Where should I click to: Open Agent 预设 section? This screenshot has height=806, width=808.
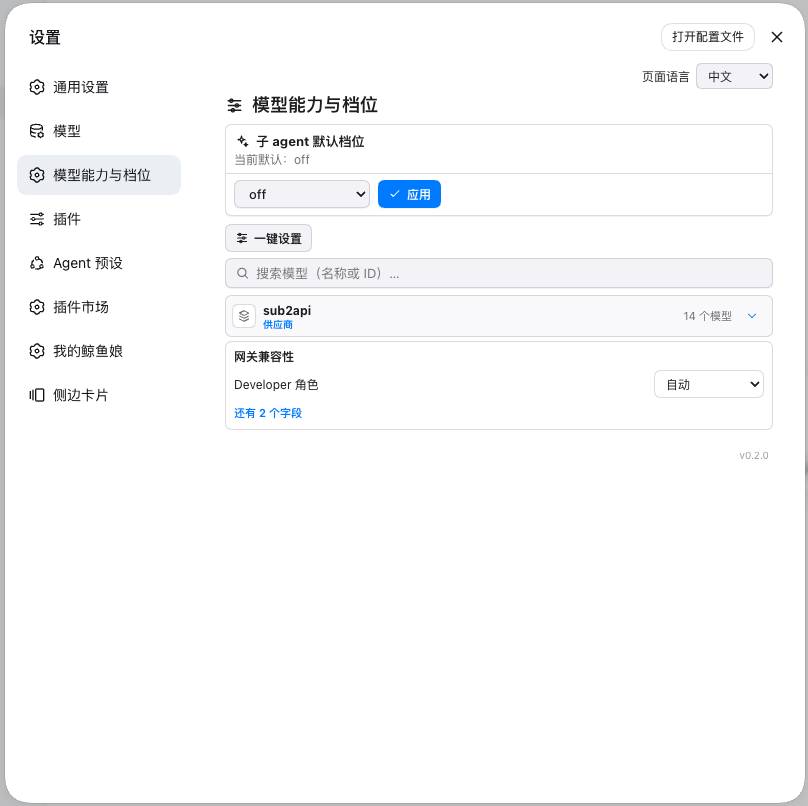point(99,263)
